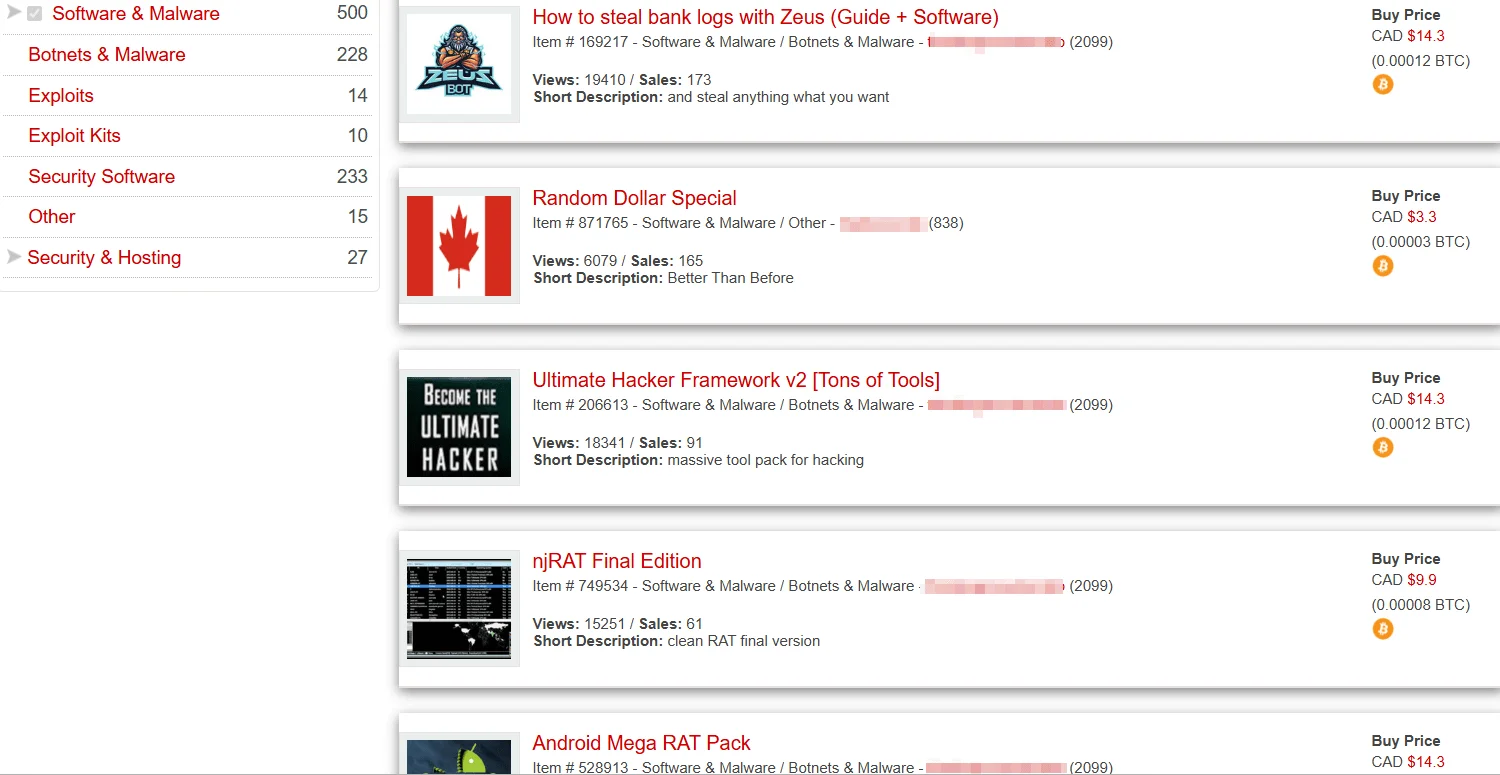Click the CAD $3.3 price text

click(1404, 217)
